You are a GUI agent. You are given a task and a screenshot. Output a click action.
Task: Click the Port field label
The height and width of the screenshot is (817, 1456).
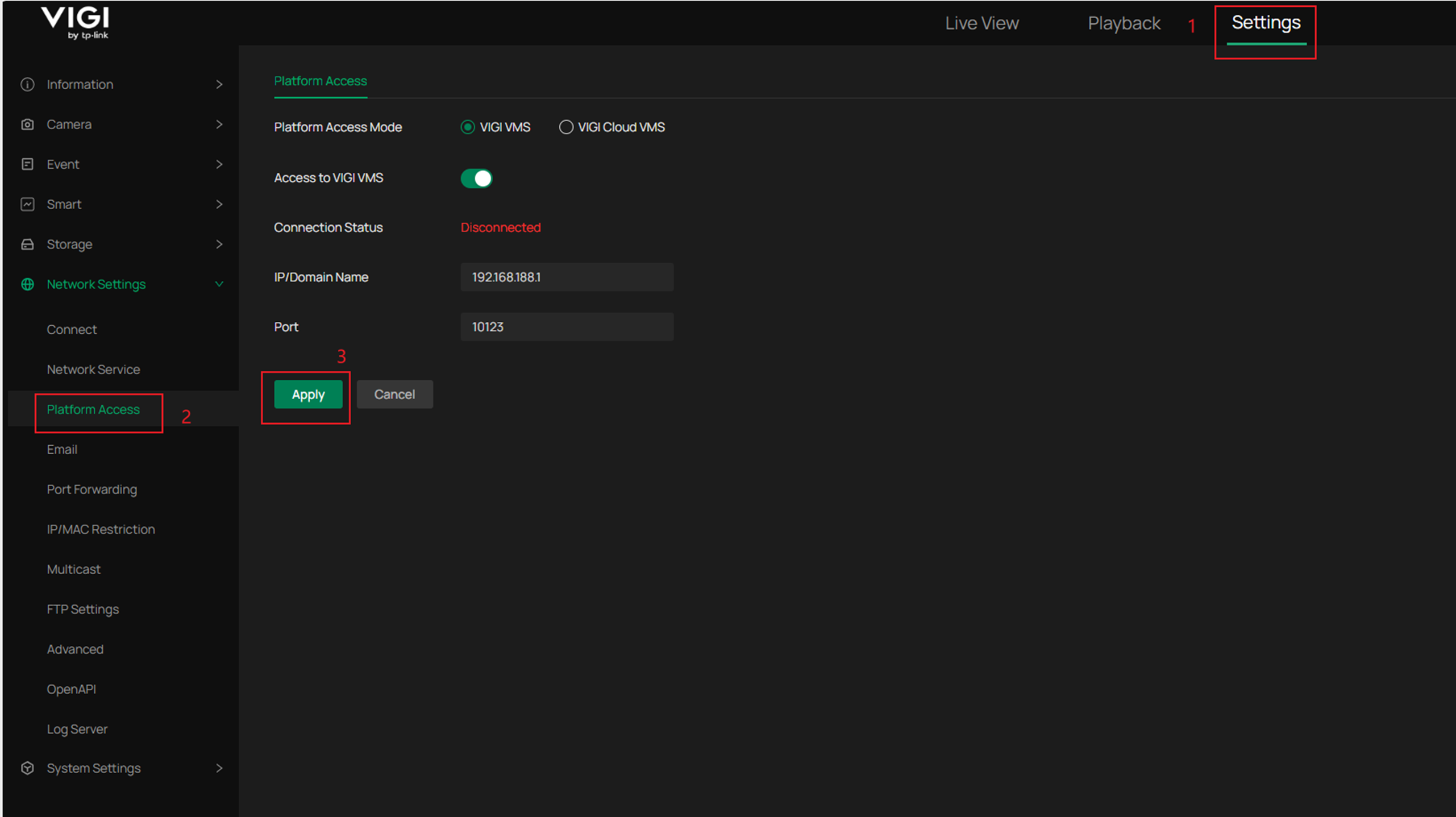[x=286, y=327]
